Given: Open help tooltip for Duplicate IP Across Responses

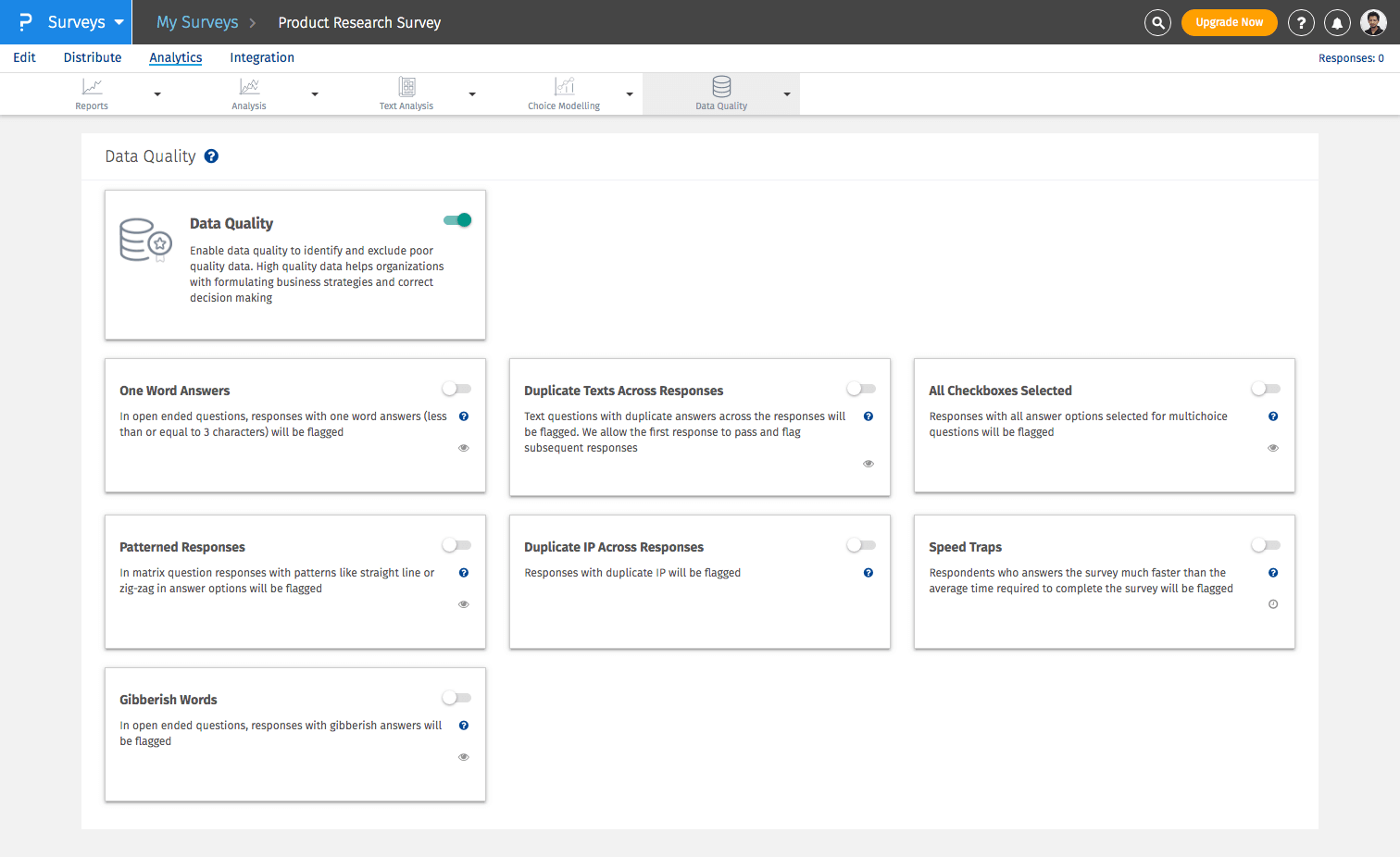Looking at the screenshot, I should [x=869, y=573].
